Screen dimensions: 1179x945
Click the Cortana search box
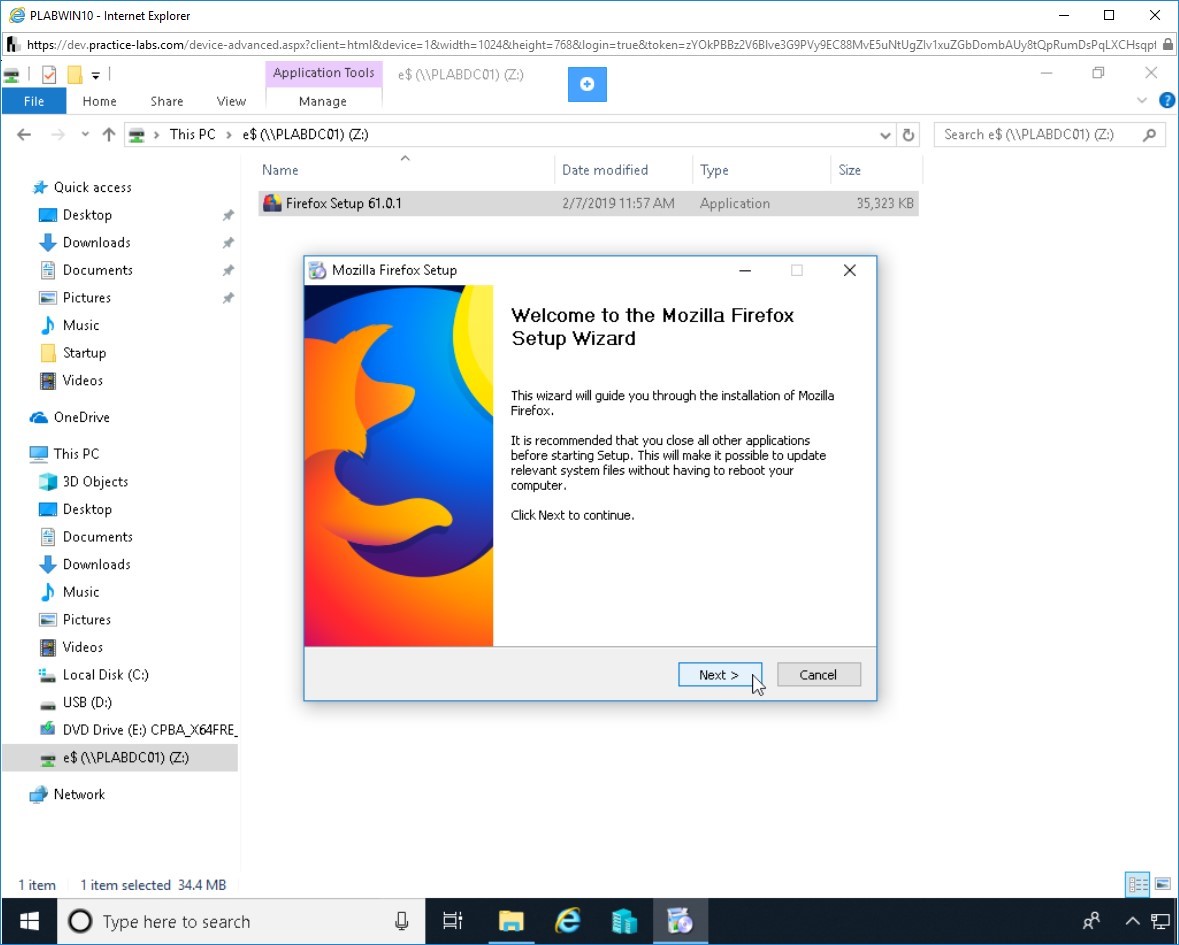(242, 921)
